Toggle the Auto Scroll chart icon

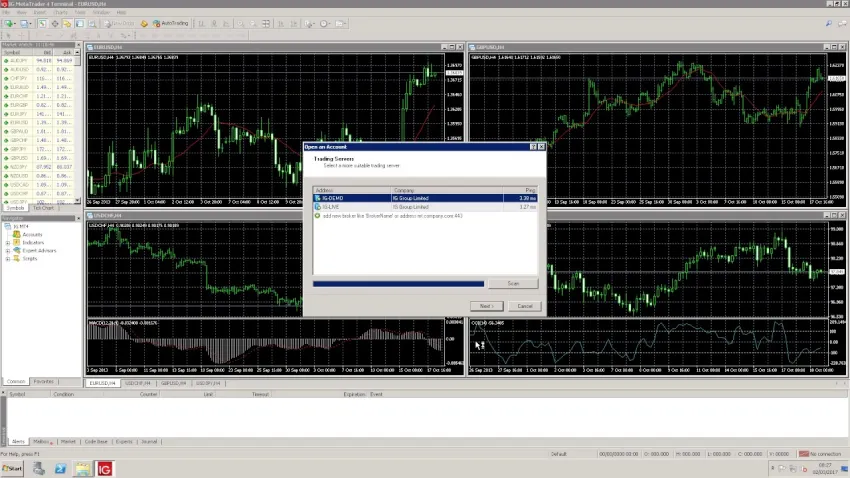(x=281, y=23)
